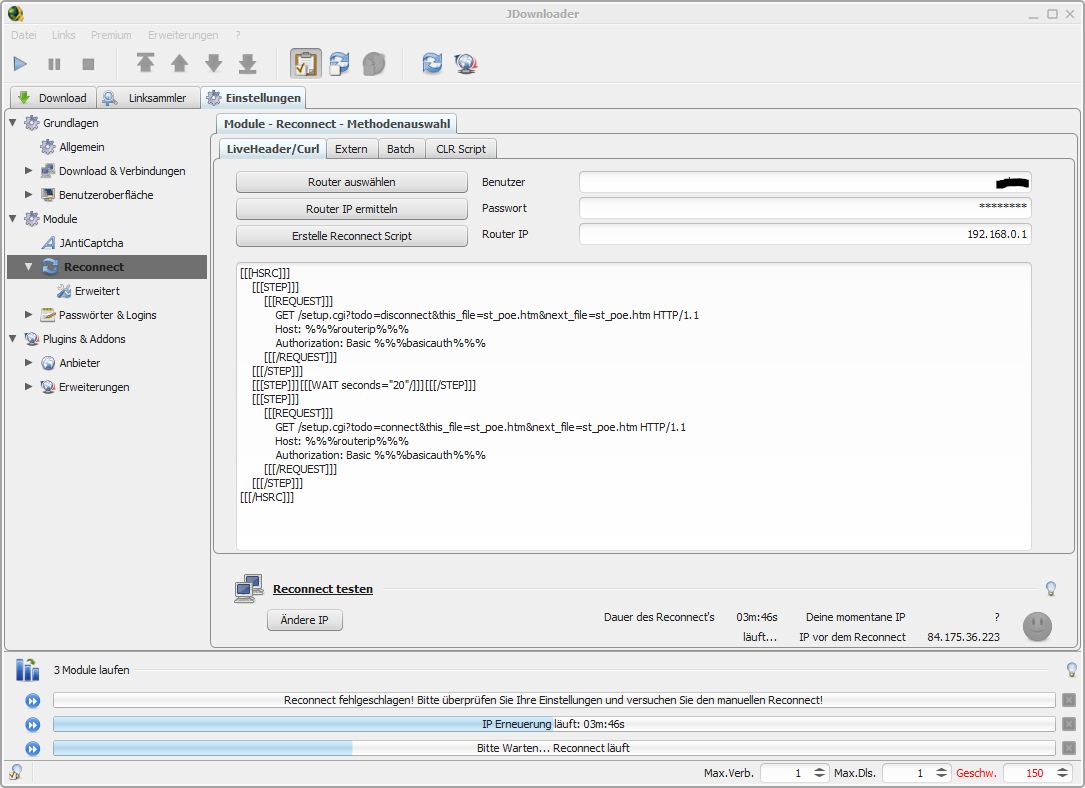Screen dimensions: 1085x788
Task: Expand the Benutzeroberfläche node
Action: 28,194
